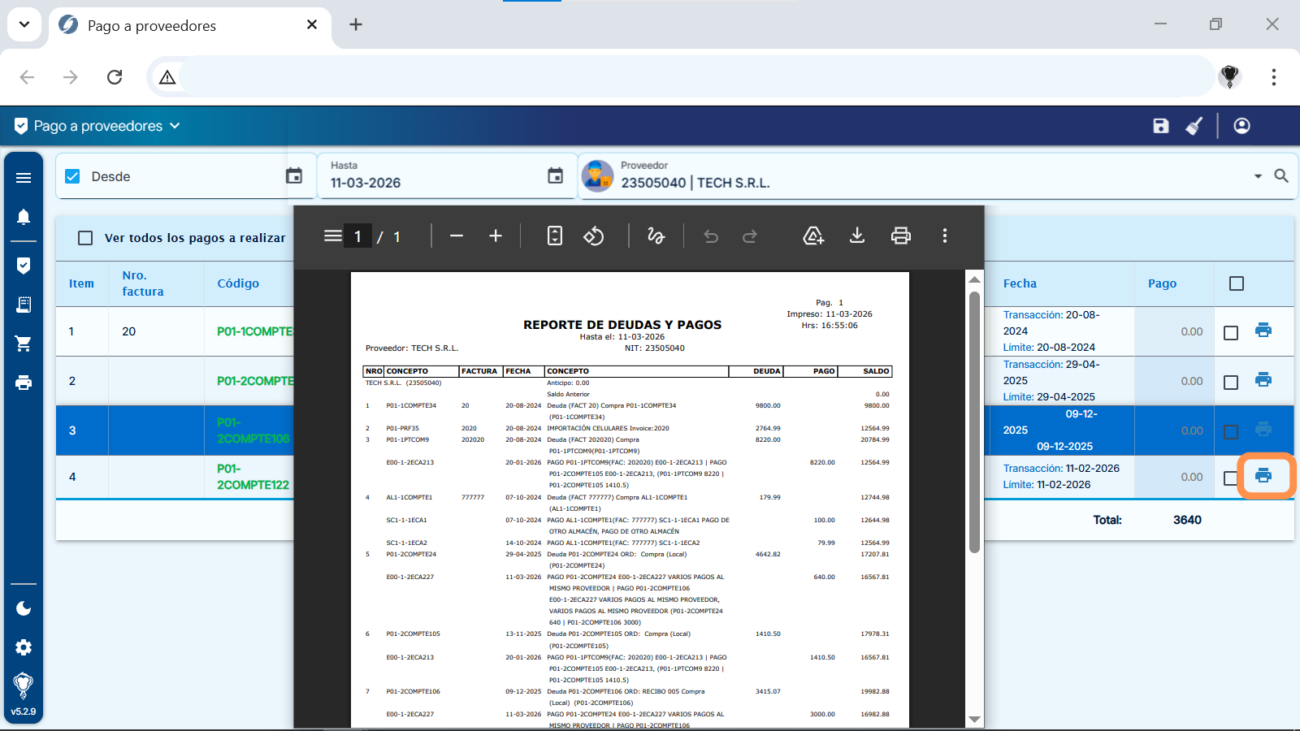Open notifications bell in sidebar
1300x731 pixels.
click(23, 217)
